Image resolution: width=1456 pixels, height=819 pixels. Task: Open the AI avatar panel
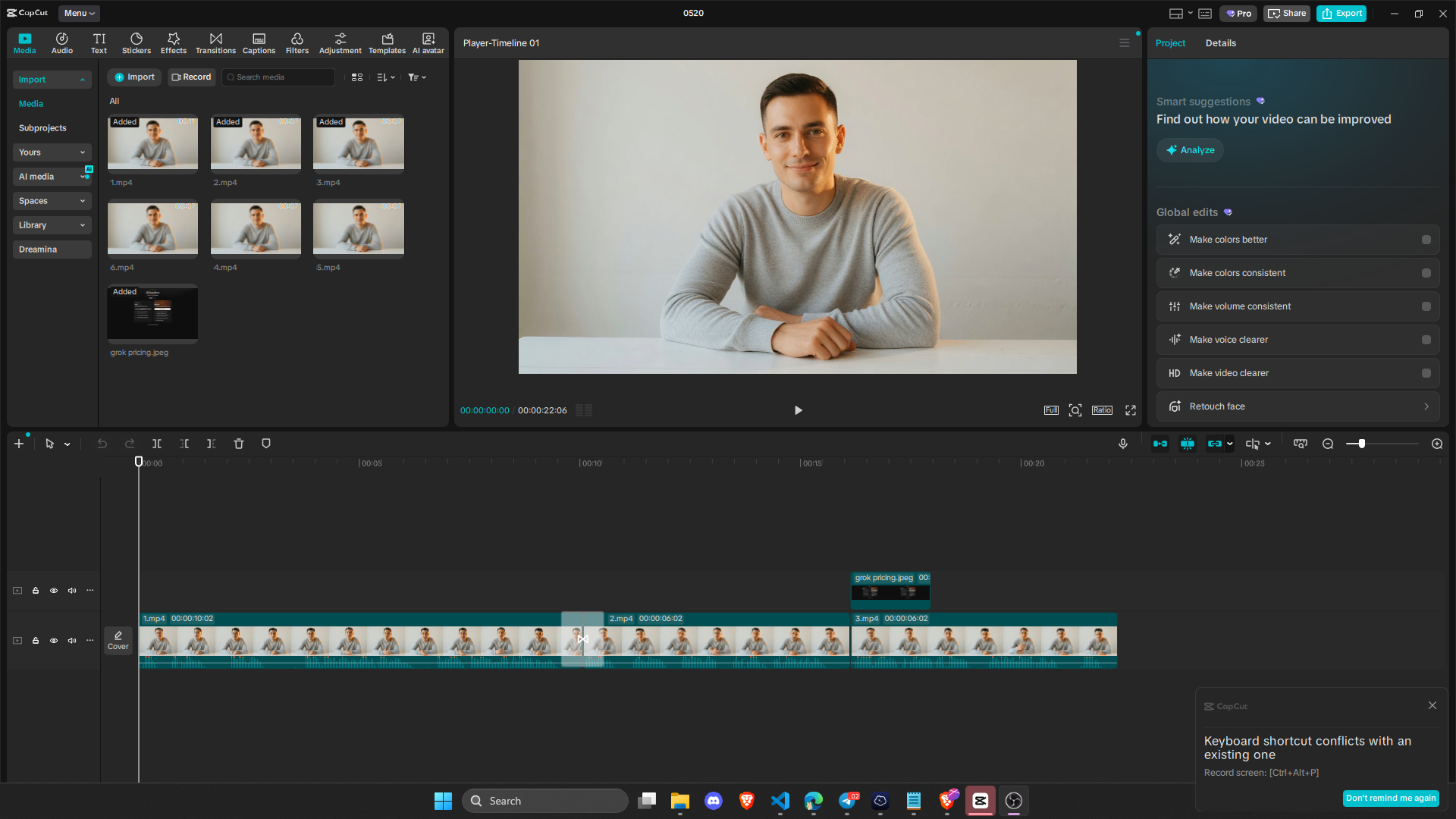pyautogui.click(x=428, y=43)
